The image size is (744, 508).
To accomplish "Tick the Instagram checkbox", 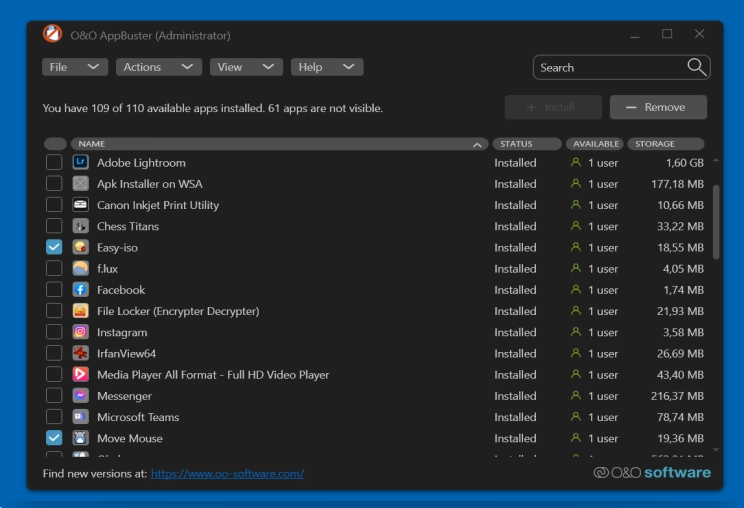I will [x=54, y=332].
